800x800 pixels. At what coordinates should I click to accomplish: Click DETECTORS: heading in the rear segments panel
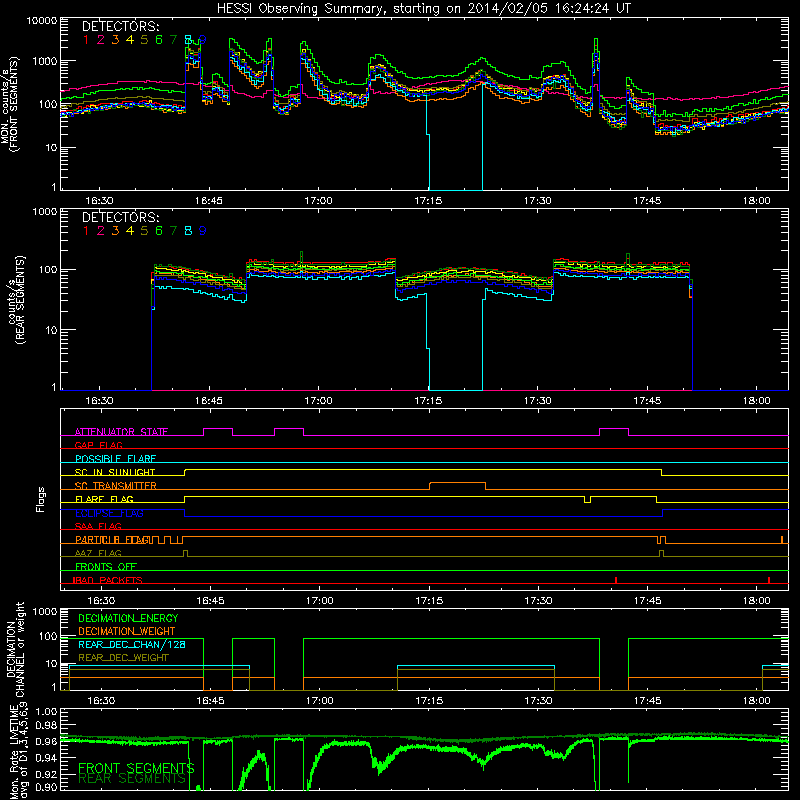coord(120,217)
